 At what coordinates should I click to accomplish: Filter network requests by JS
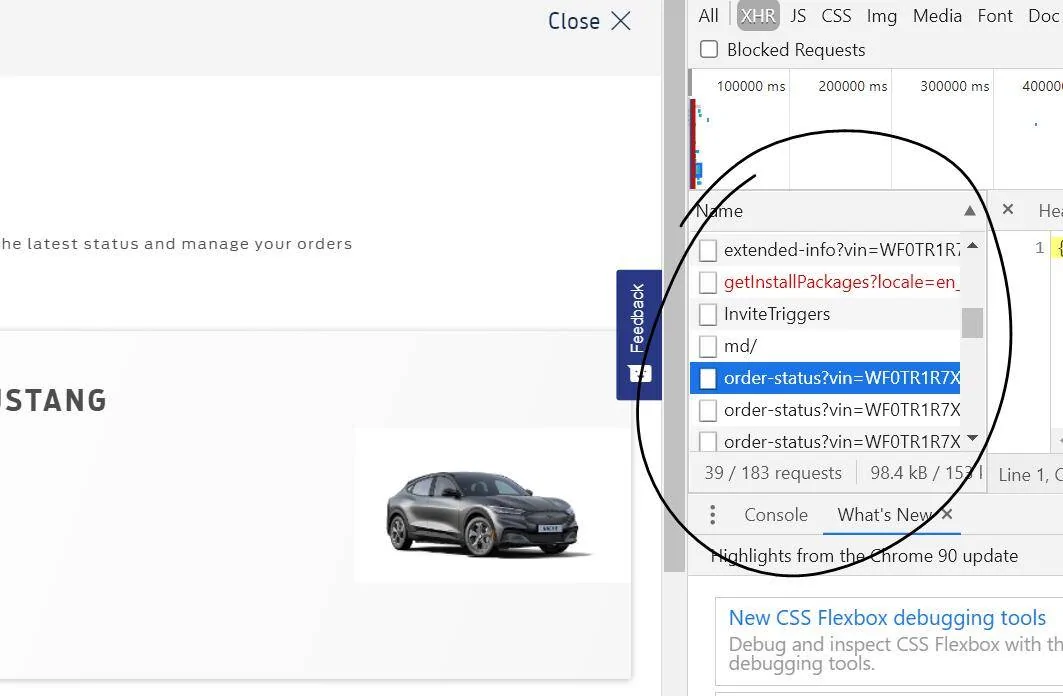point(798,16)
